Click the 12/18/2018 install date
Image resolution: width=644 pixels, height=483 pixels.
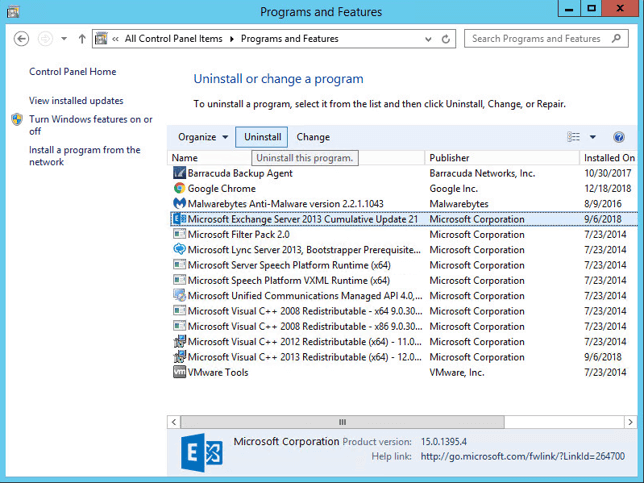(608, 189)
